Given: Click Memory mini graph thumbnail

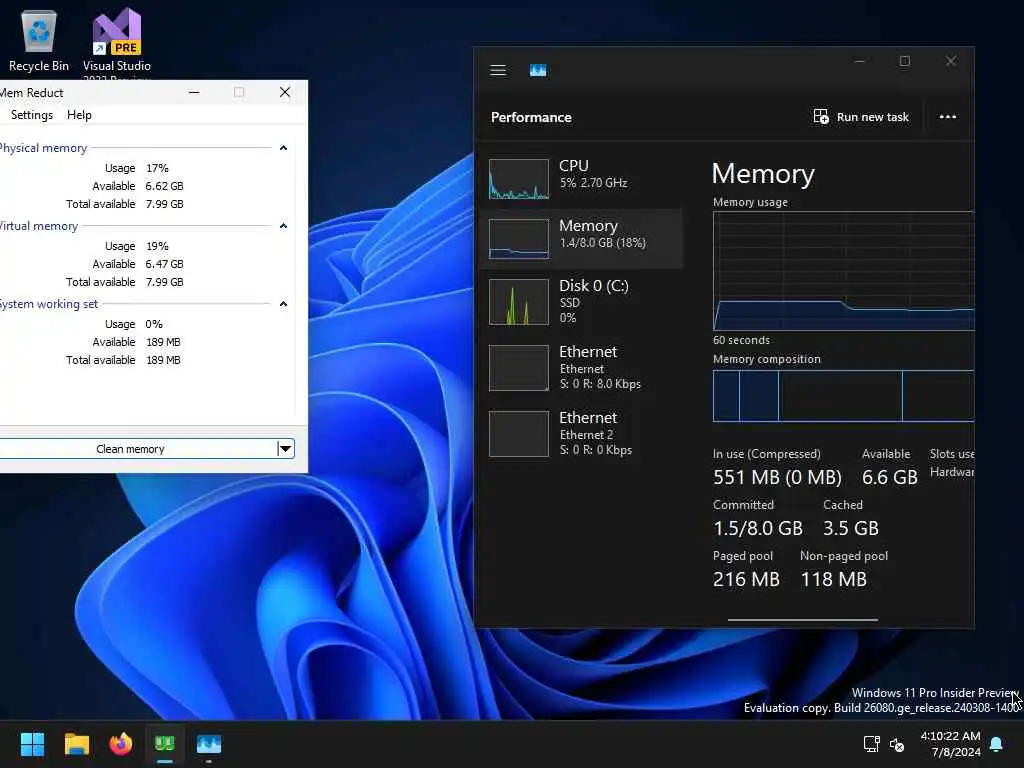Looking at the screenshot, I should click(519, 239).
